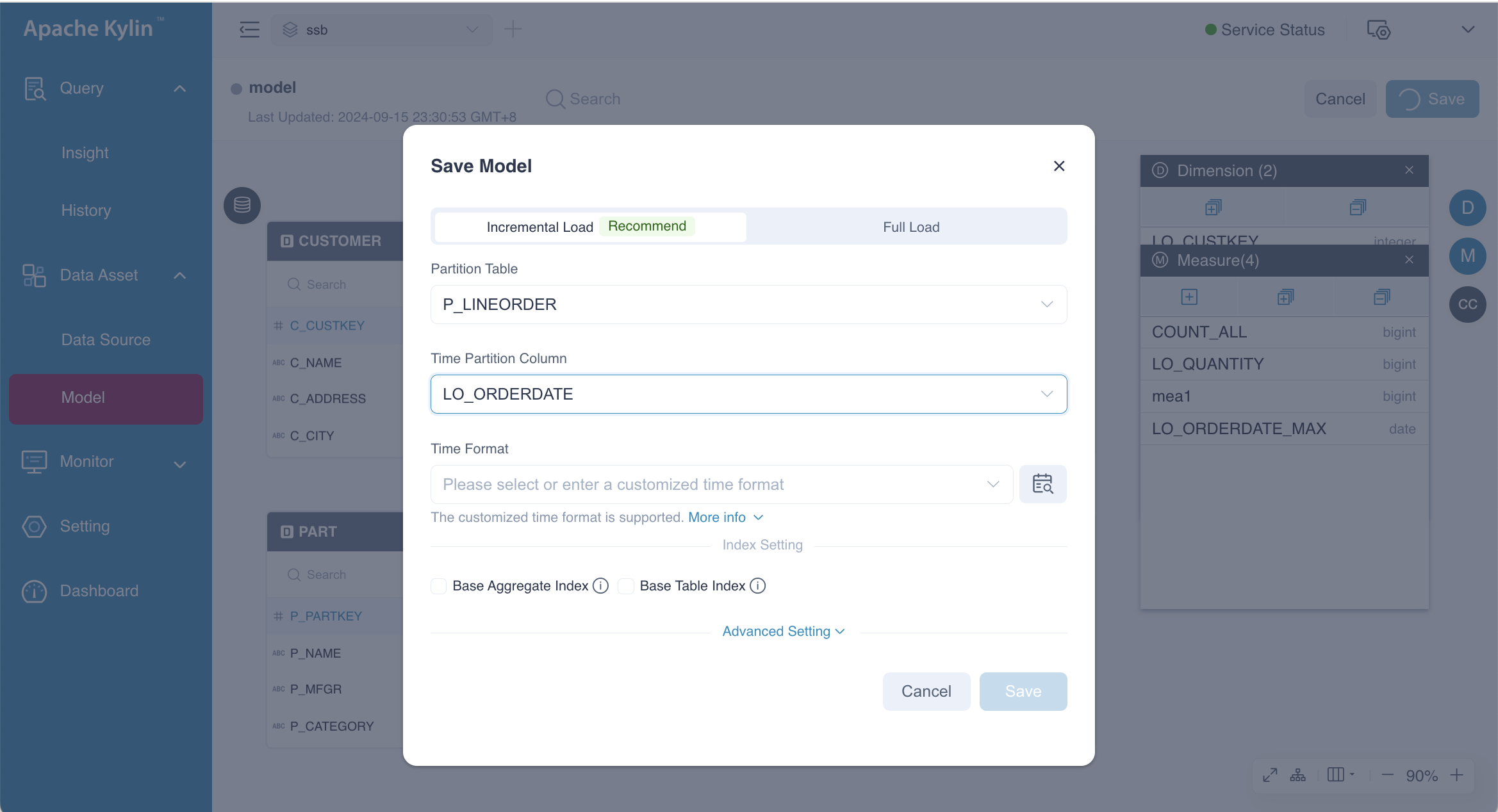
Task: Click the auto-layout hierarchy icon
Action: click(x=1298, y=775)
